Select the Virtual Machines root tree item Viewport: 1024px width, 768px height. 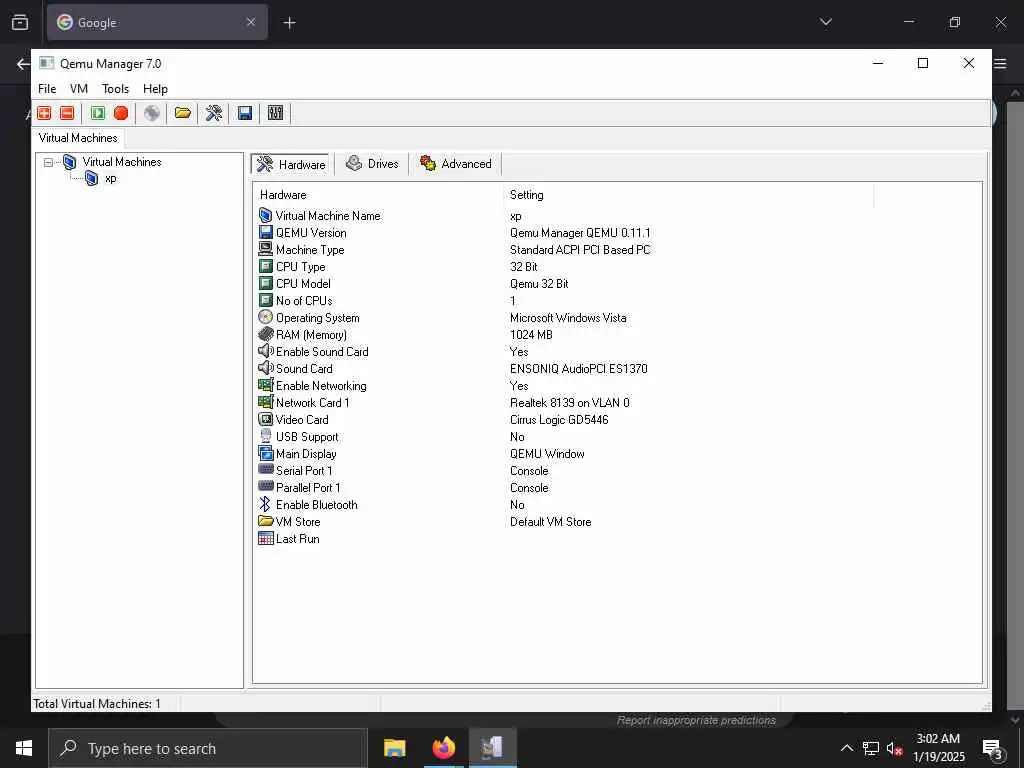click(121, 162)
